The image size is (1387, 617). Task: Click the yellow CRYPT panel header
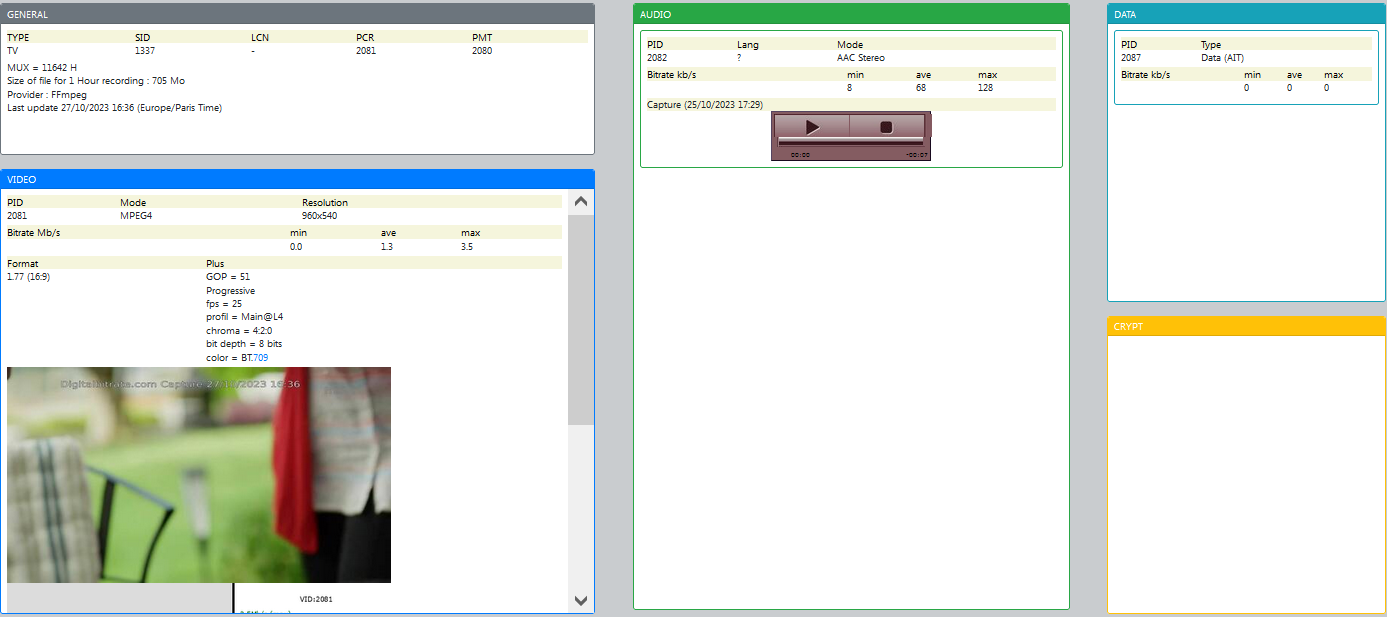tap(1246, 326)
